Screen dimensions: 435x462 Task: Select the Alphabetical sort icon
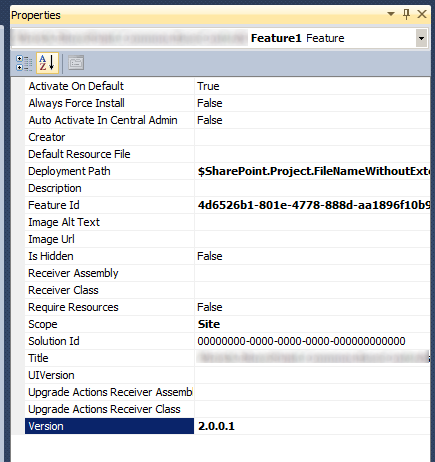[47, 63]
